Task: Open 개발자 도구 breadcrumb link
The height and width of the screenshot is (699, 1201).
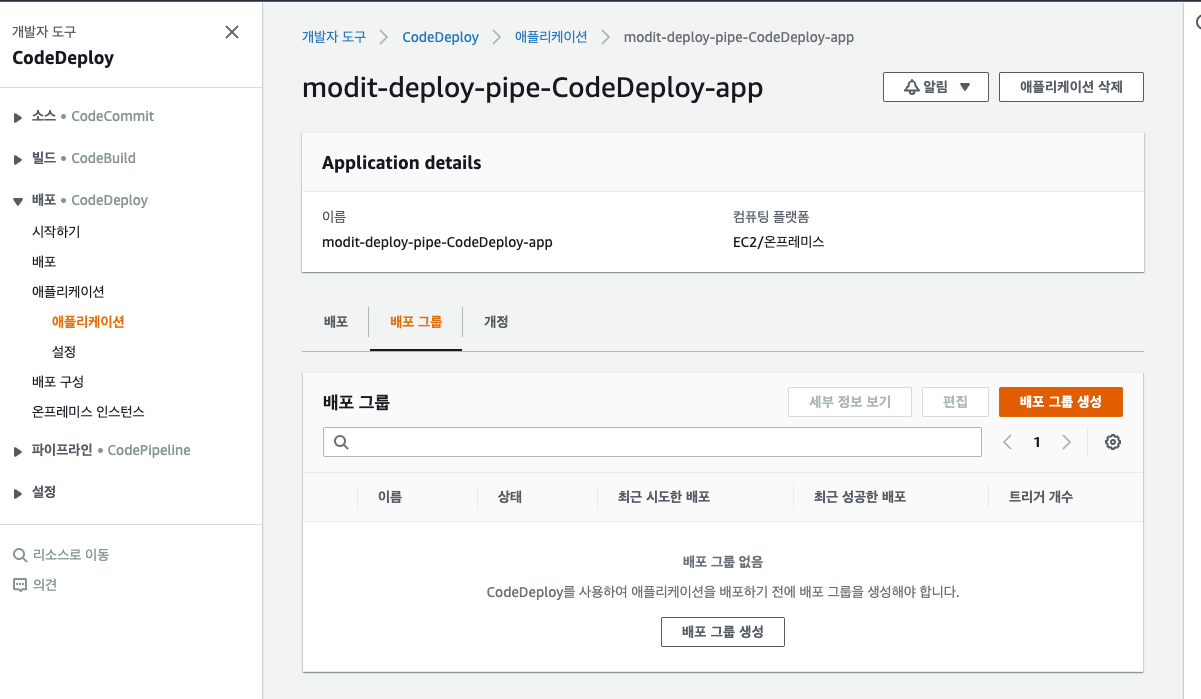Action: pyautogui.click(x=334, y=37)
